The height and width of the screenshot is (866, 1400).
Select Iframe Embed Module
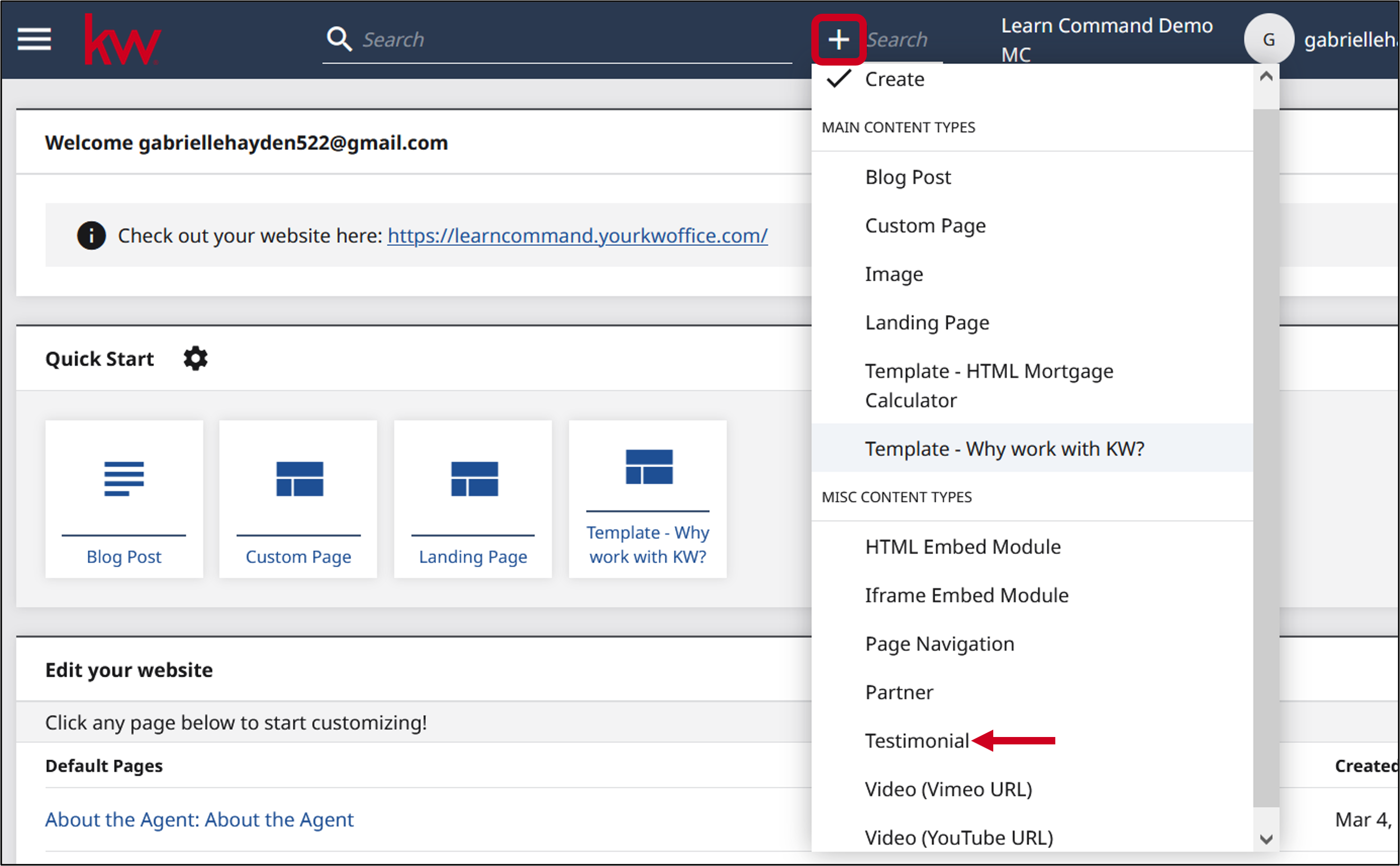coord(1032,596)
